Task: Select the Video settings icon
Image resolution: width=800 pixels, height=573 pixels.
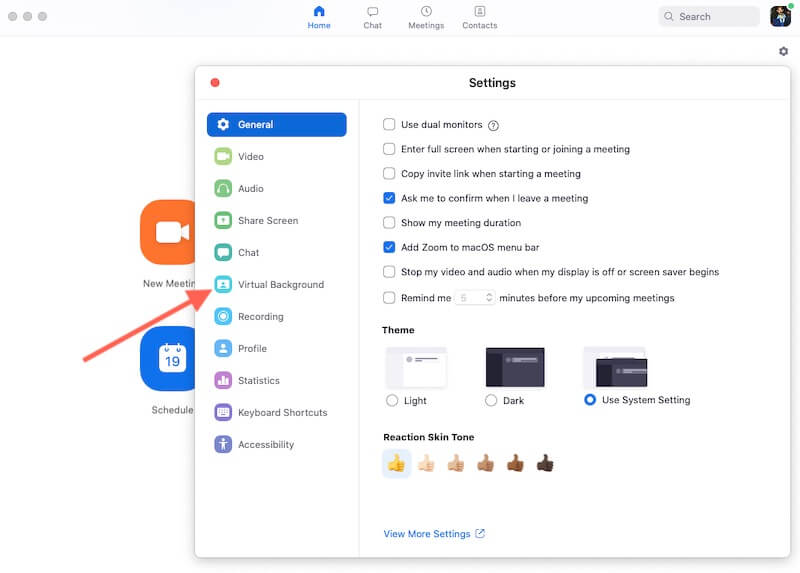Action: (222, 157)
